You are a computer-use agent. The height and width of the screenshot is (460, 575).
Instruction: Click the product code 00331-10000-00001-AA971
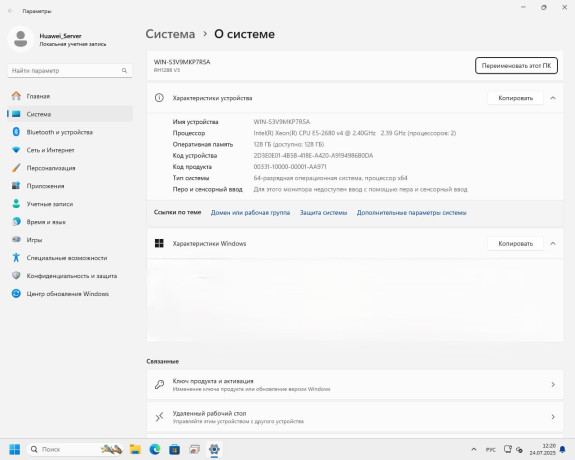(290, 167)
